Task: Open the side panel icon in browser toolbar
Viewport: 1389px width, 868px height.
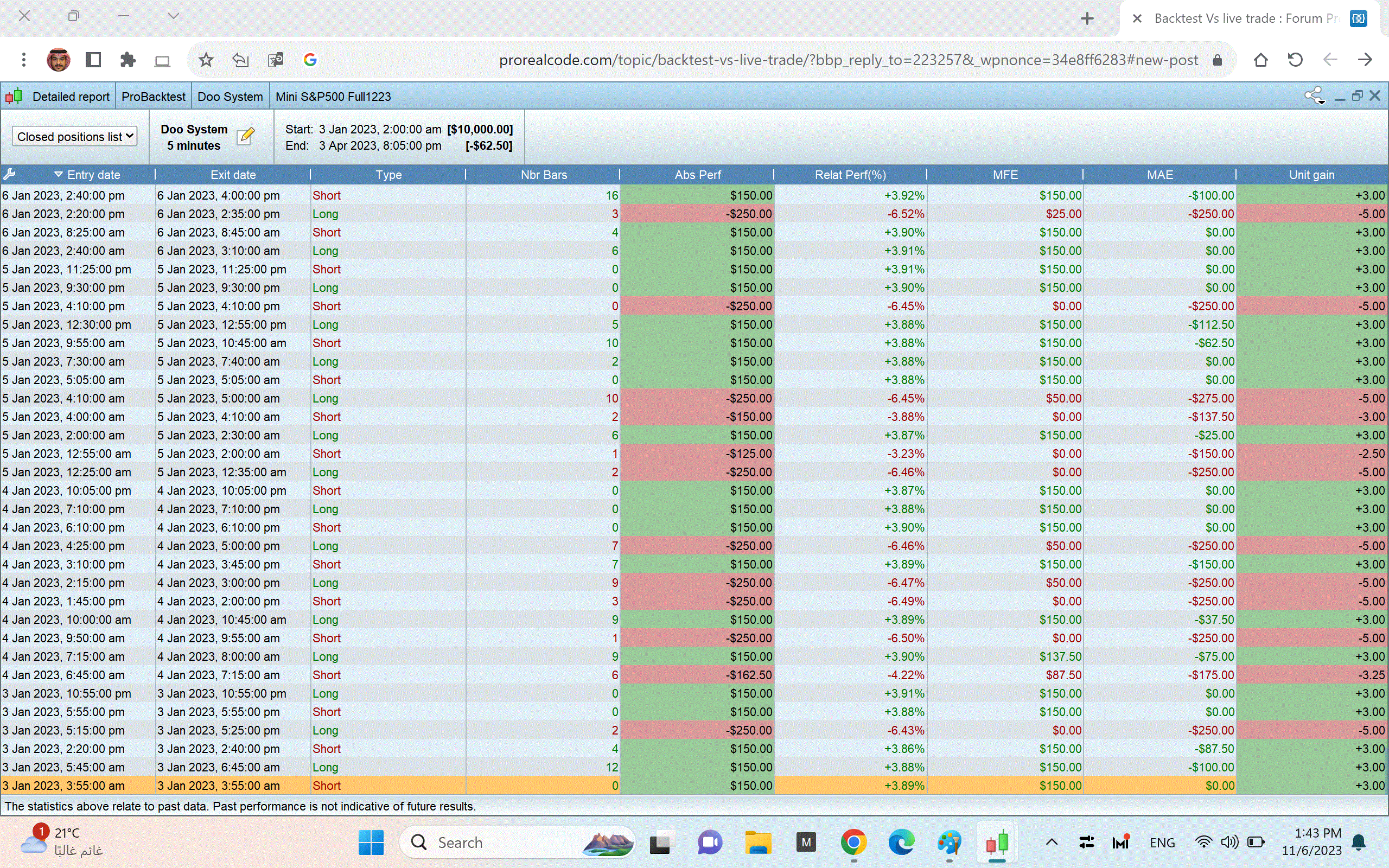Action: point(93,60)
